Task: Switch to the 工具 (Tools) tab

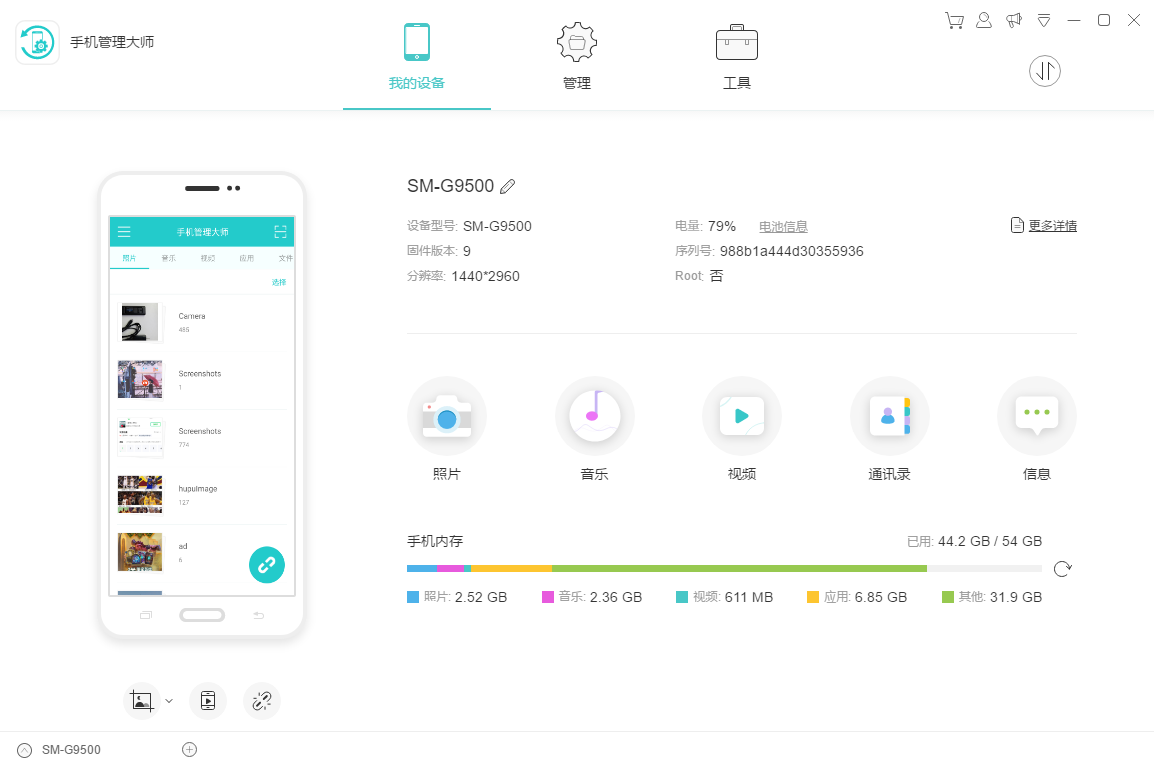Action: coord(736,55)
